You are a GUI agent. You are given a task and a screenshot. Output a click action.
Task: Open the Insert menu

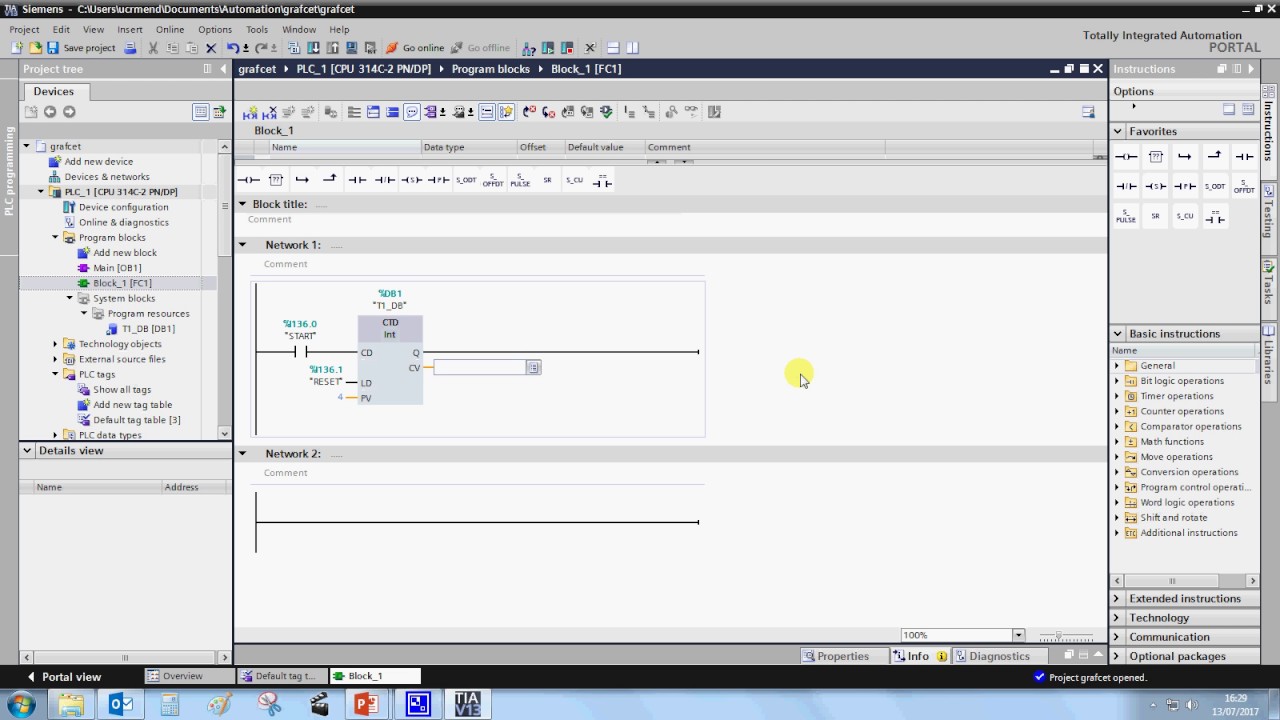click(x=130, y=30)
